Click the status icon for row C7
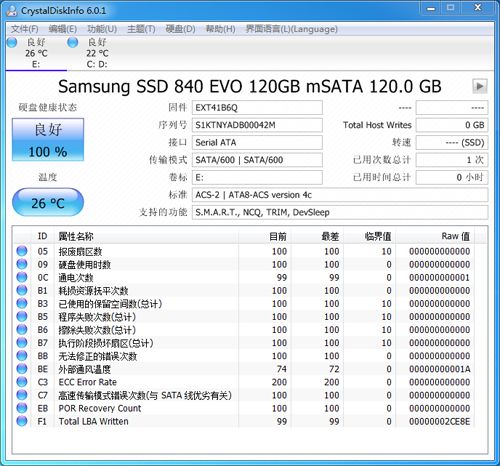This screenshot has width=500, height=466. (22, 394)
